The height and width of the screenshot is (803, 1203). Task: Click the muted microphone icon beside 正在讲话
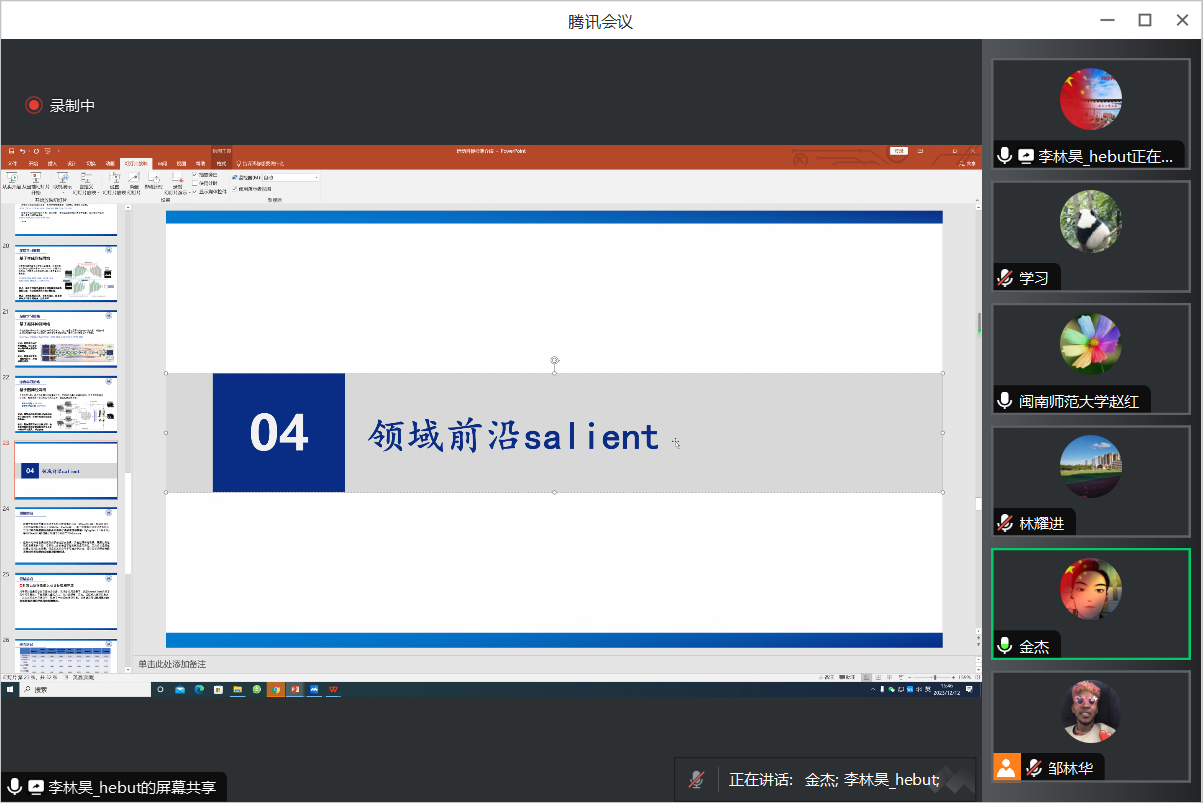(x=697, y=779)
